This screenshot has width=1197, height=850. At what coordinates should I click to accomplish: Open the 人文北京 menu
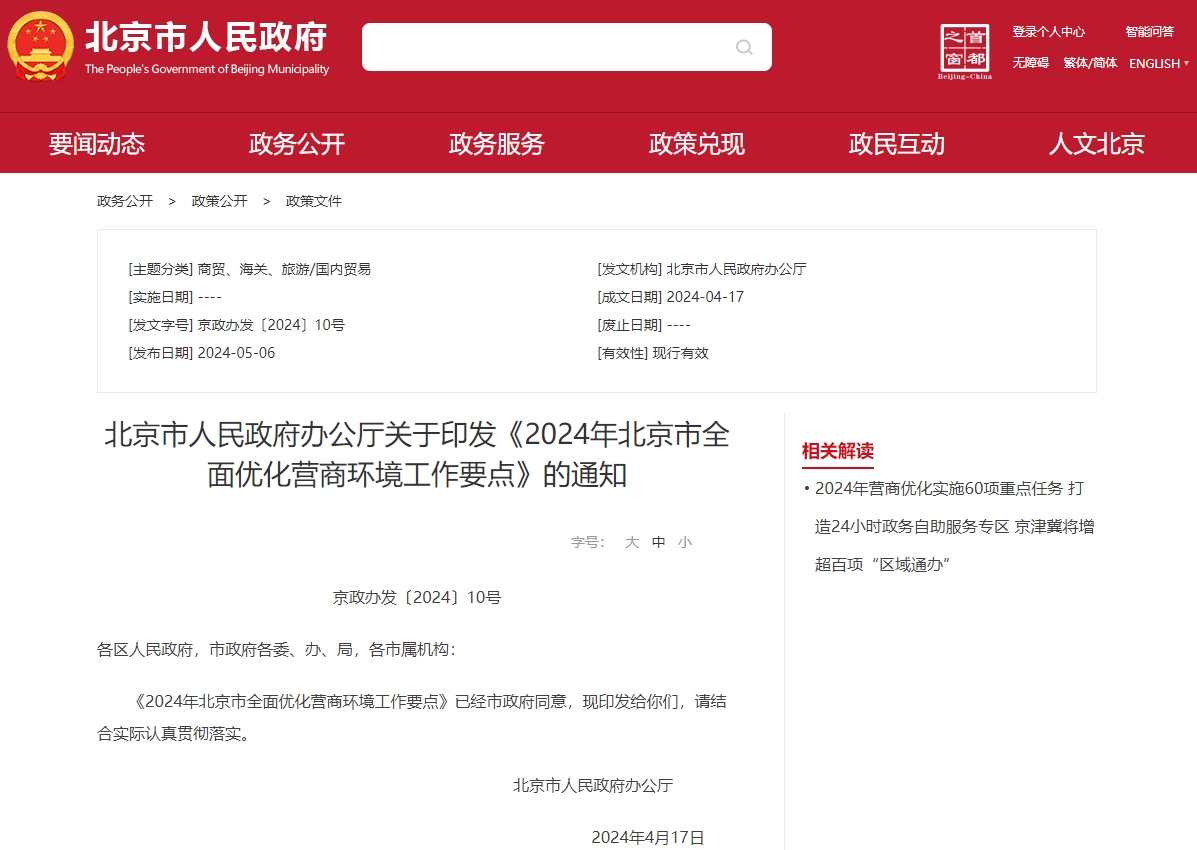coord(1096,143)
